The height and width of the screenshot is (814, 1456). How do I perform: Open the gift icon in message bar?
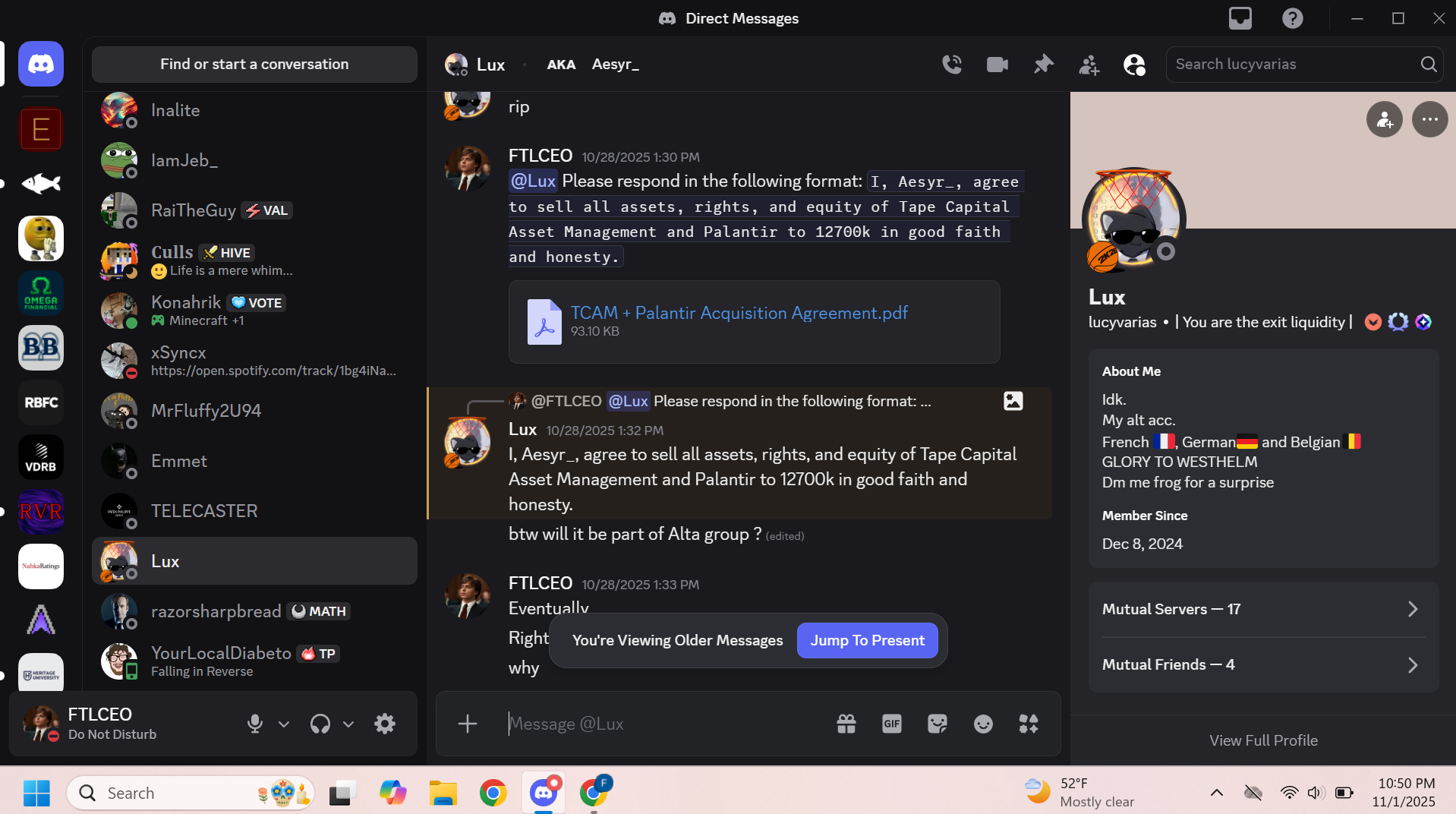tap(846, 724)
